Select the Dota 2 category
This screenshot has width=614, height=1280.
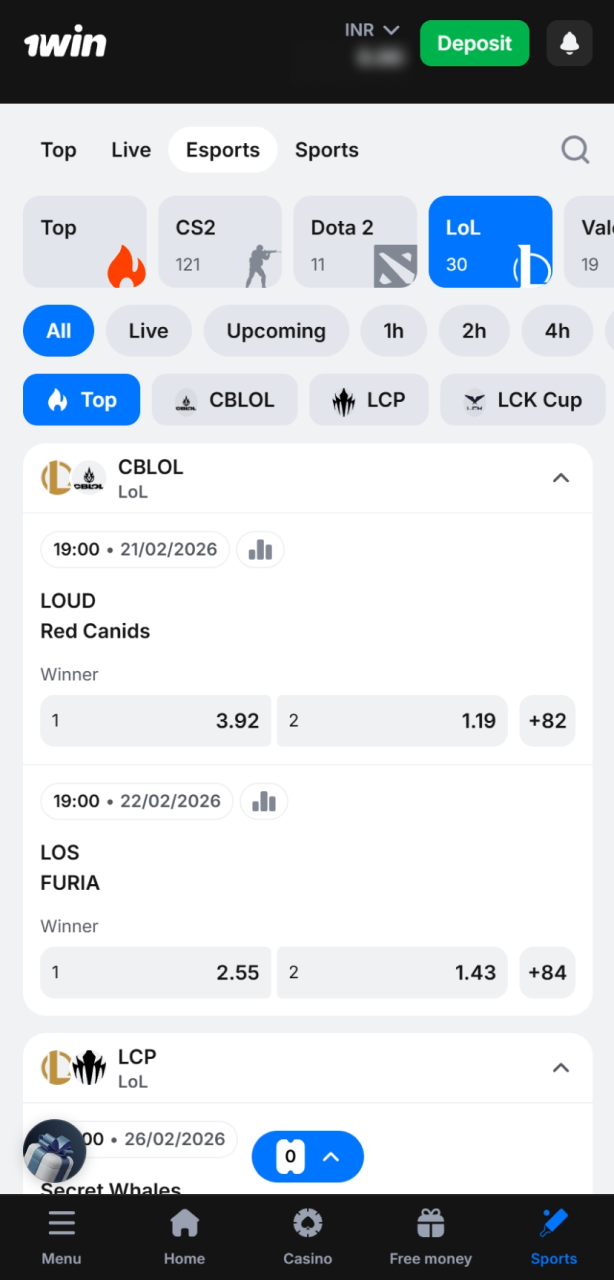point(355,241)
